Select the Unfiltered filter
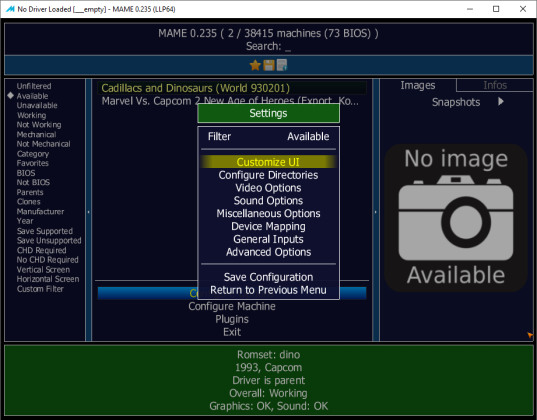The image size is (537, 420). click(x=34, y=86)
